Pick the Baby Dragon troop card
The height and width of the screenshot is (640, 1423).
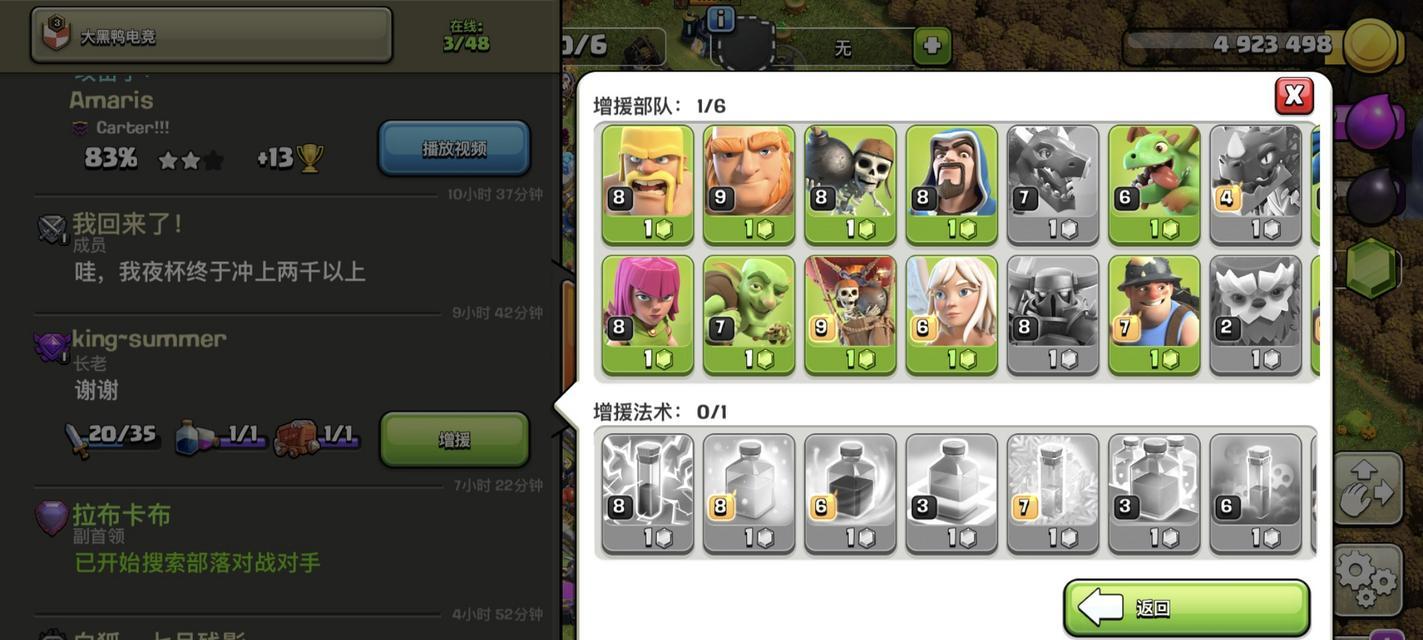[x=1154, y=185]
